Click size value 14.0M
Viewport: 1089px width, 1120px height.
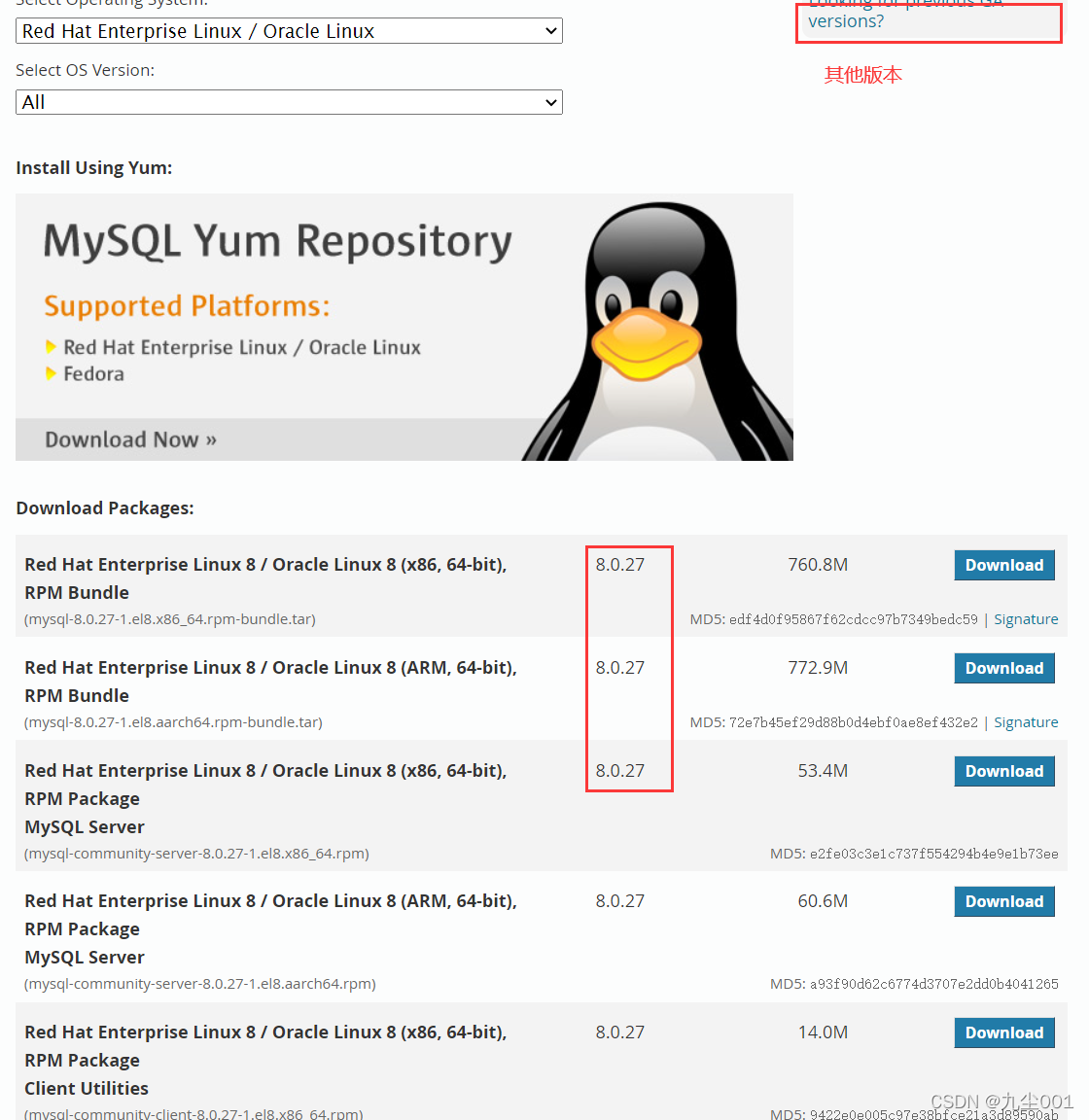pyautogui.click(x=823, y=1032)
